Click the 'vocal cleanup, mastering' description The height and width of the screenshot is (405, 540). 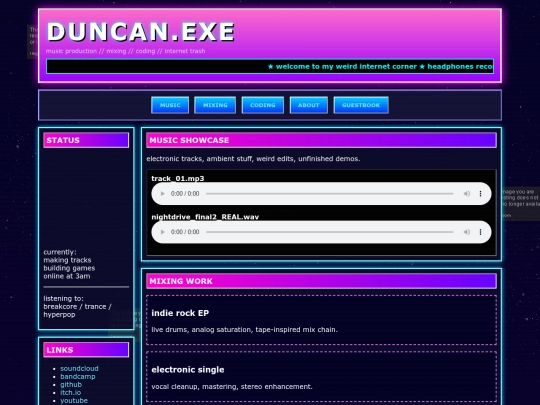point(232,386)
